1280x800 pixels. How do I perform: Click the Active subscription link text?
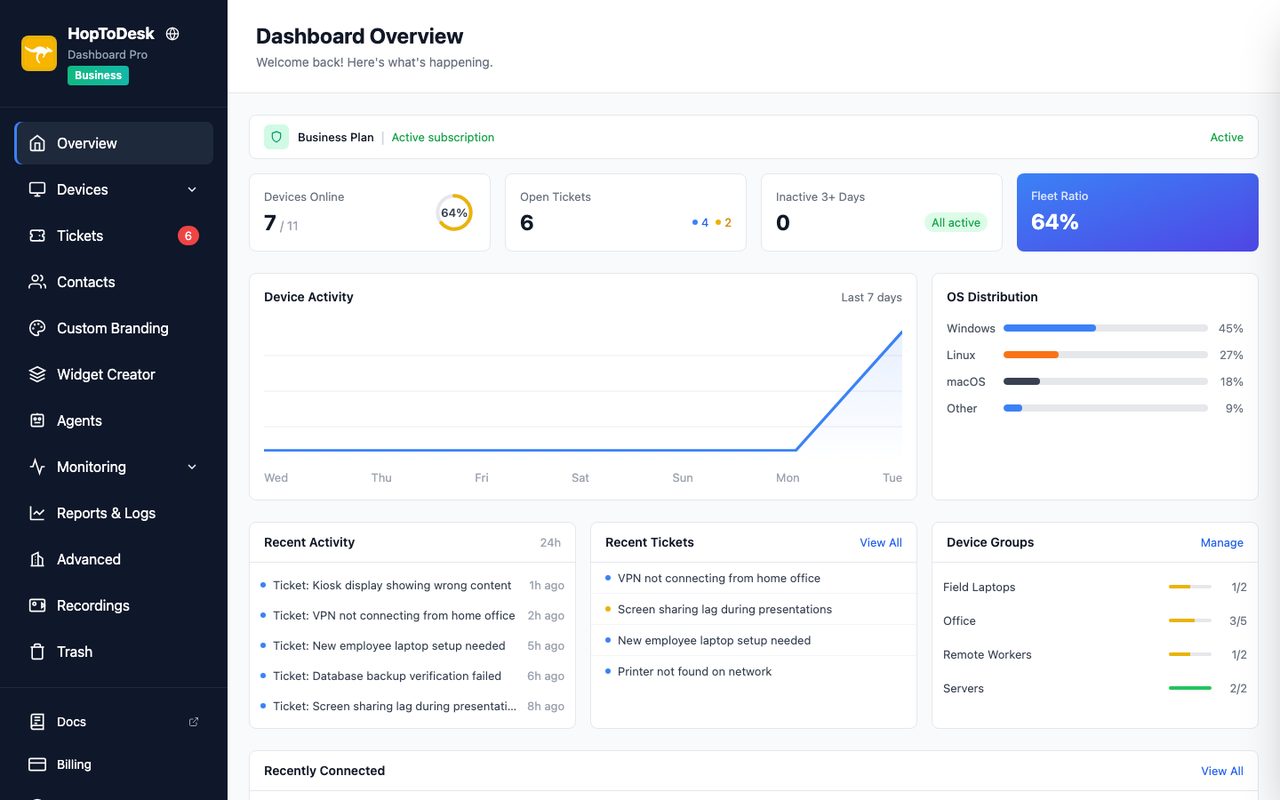(443, 137)
